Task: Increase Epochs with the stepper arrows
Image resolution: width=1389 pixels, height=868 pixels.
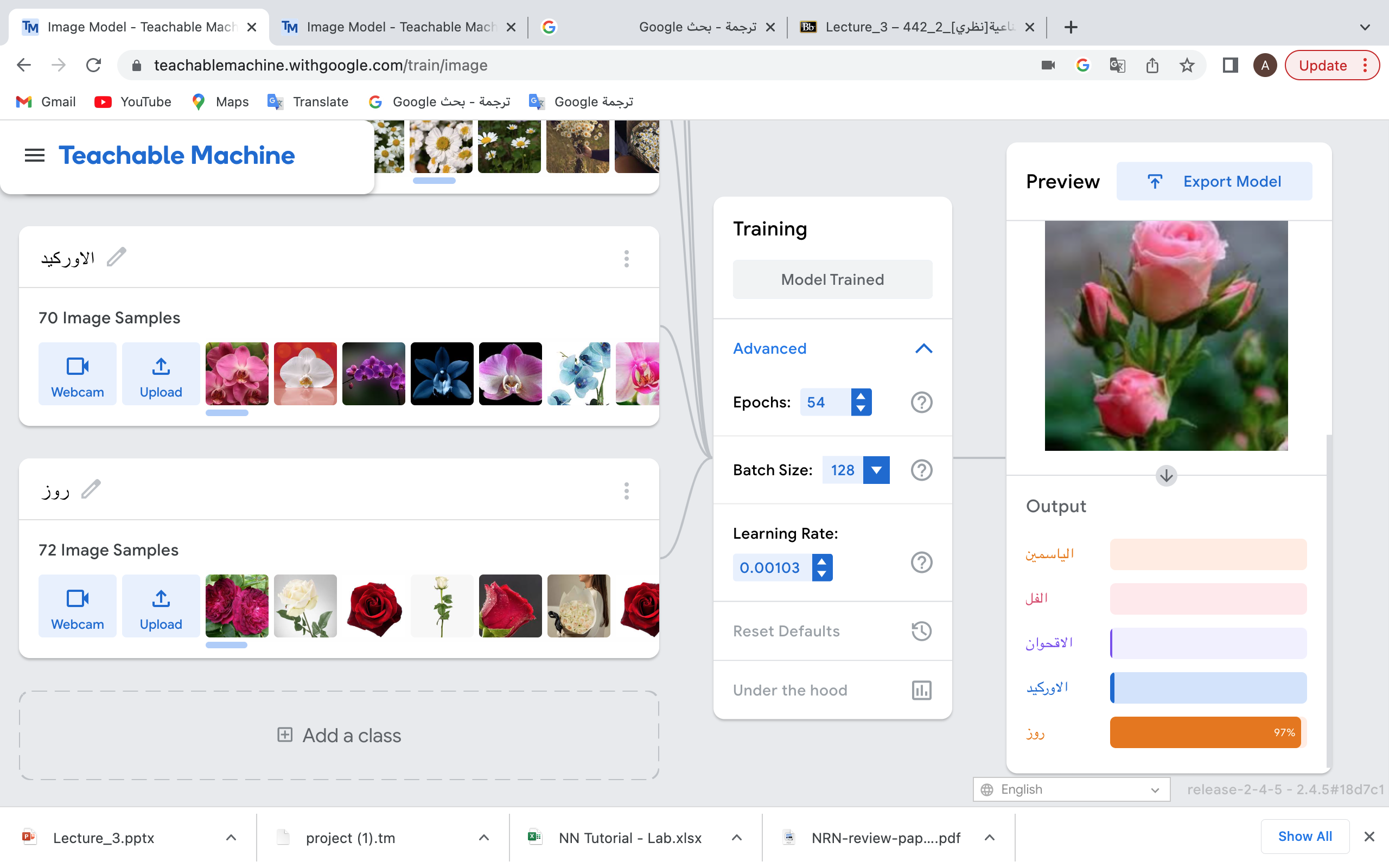Action: point(861,395)
